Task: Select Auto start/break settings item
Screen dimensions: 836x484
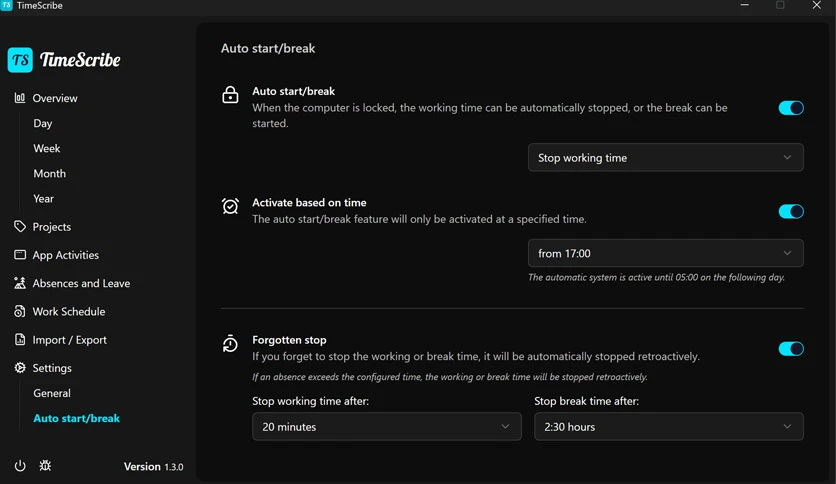Action: pyautogui.click(x=76, y=418)
